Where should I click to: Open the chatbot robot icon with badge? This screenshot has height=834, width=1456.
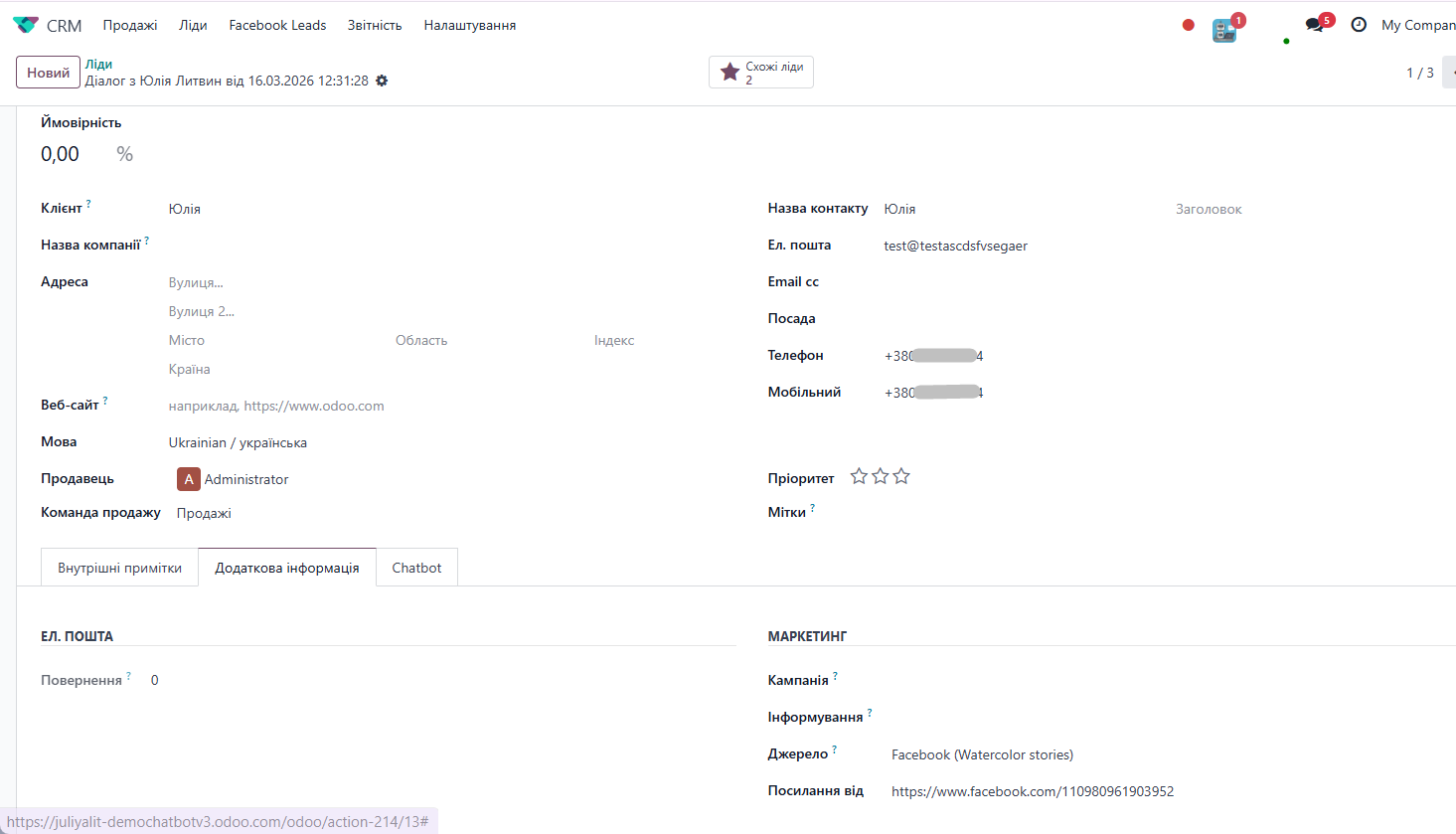pos(1224,31)
